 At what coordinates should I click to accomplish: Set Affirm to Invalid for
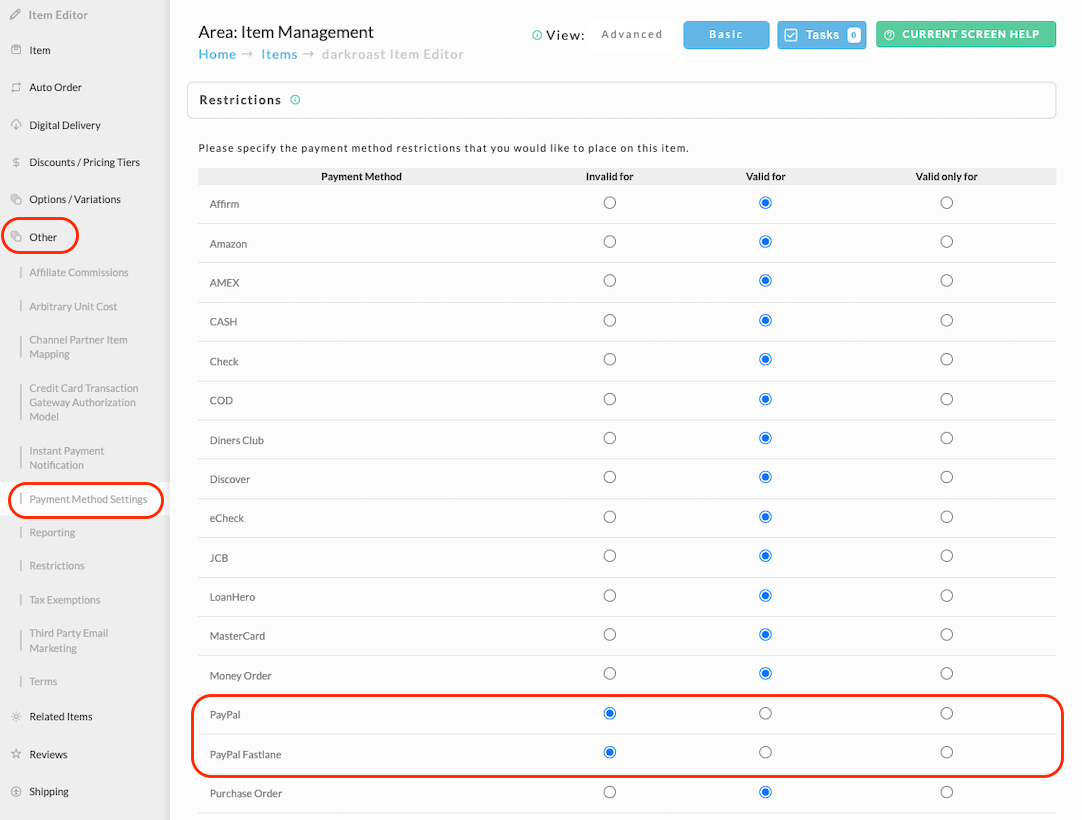click(609, 203)
